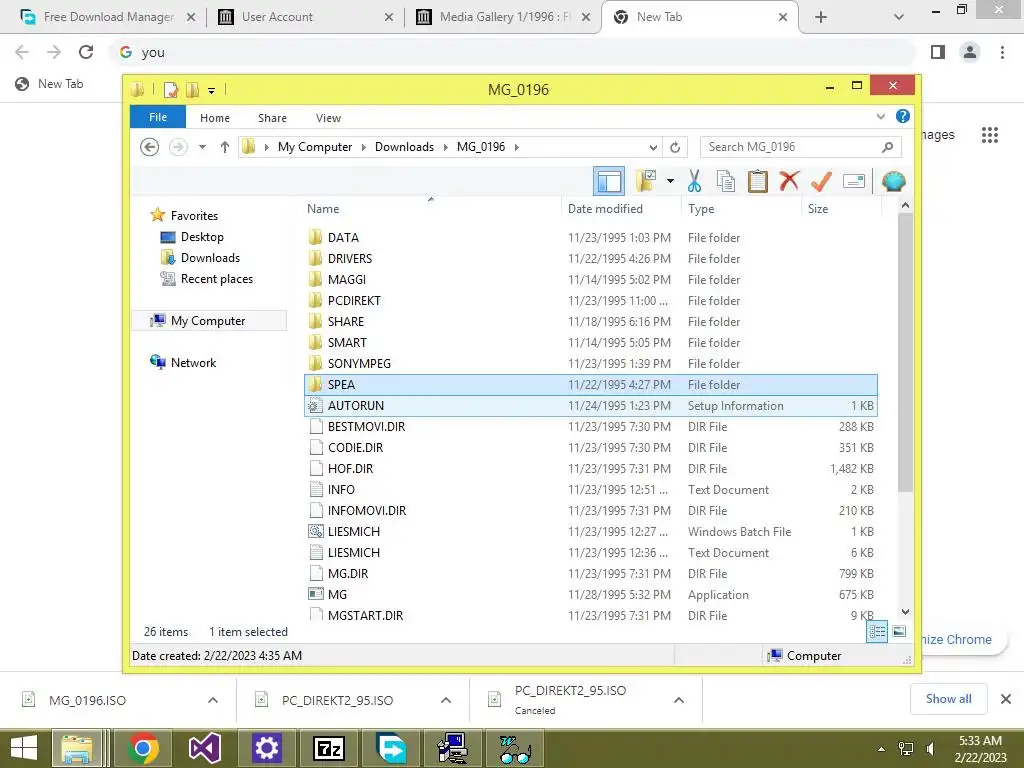The height and width of the screenshot is (768, 1024).
Task: Refresh the MG_0196 folder view
Action: pyautogui.click(x=675, y=147)
